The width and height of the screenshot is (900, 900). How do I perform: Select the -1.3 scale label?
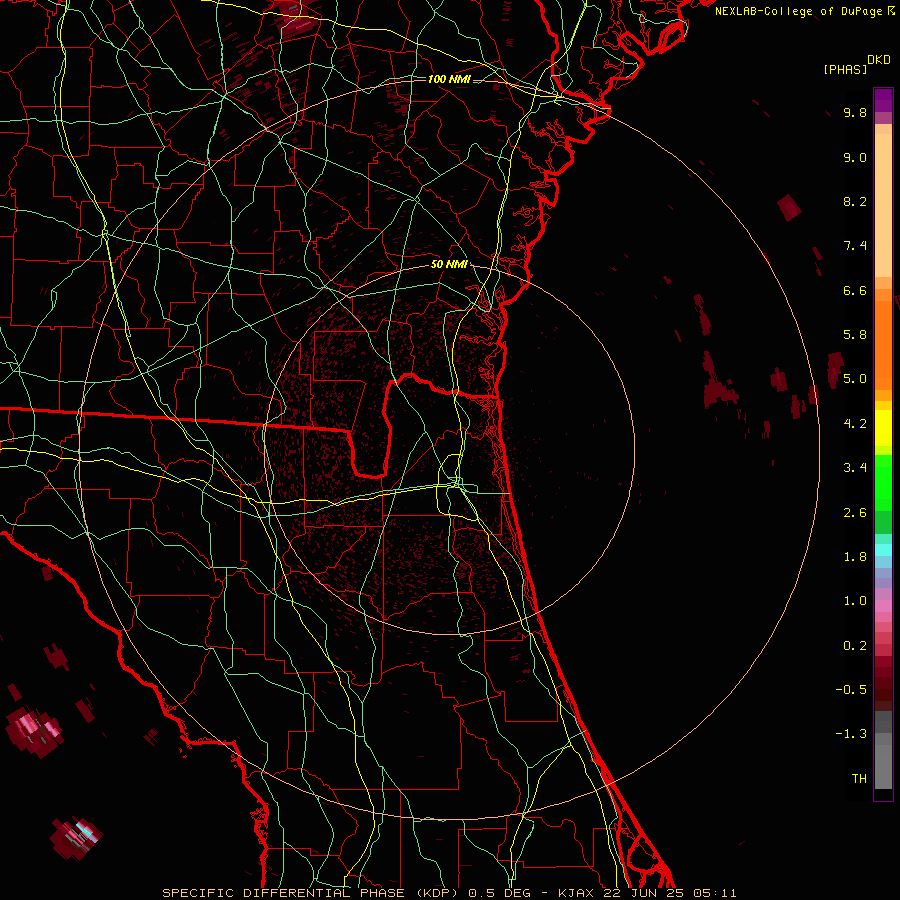[851, 734]
